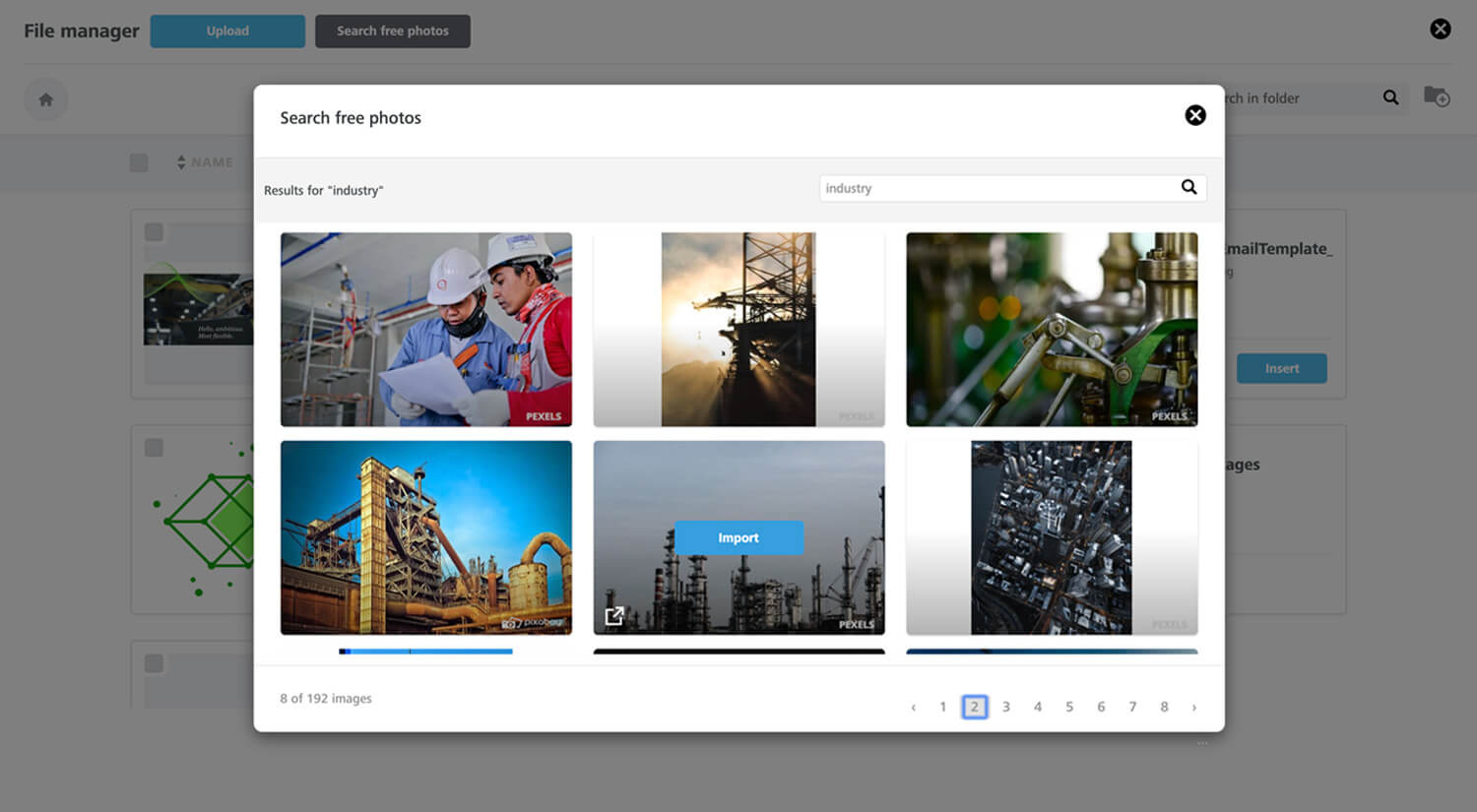Check the first file's checkbox
The width and height of the screenshot is (1477, 812).
coord(154,232)
